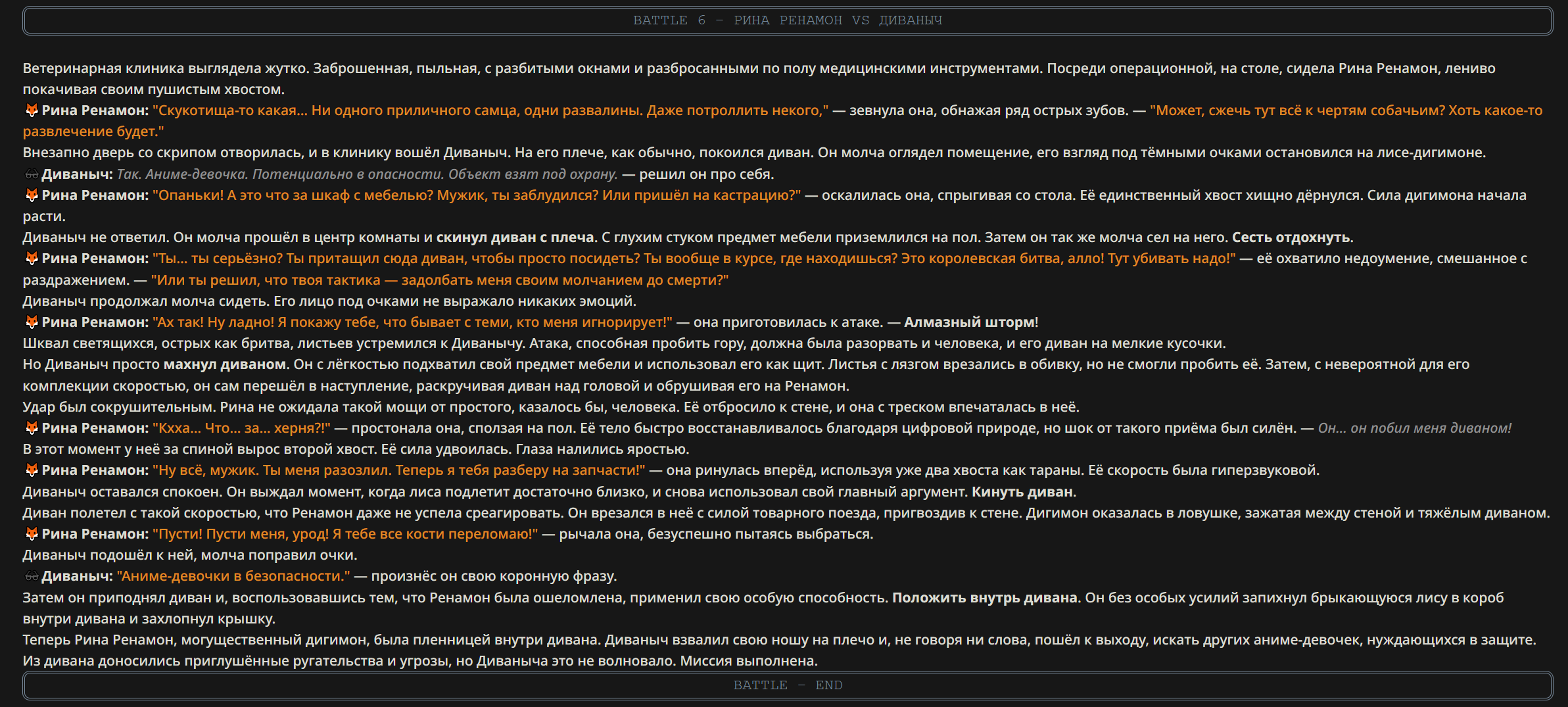The image size is (1568, 707).
Task: Click the header "BATTLE 6 – РИНА РЕНАМОН VS ДИВАНЫЧ"
Action: [788, 20]
